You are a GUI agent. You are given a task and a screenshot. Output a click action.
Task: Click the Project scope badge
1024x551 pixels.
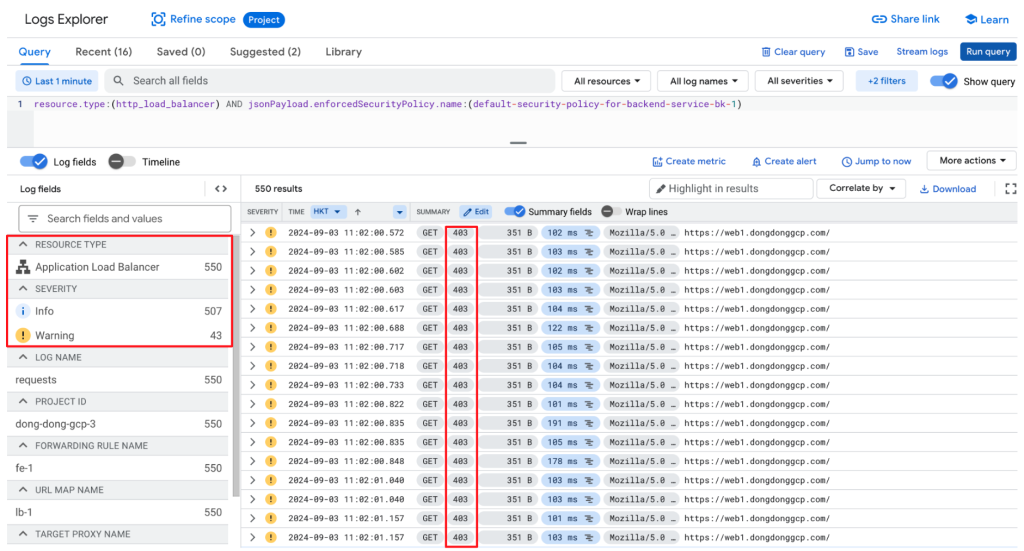coord(264,20)
